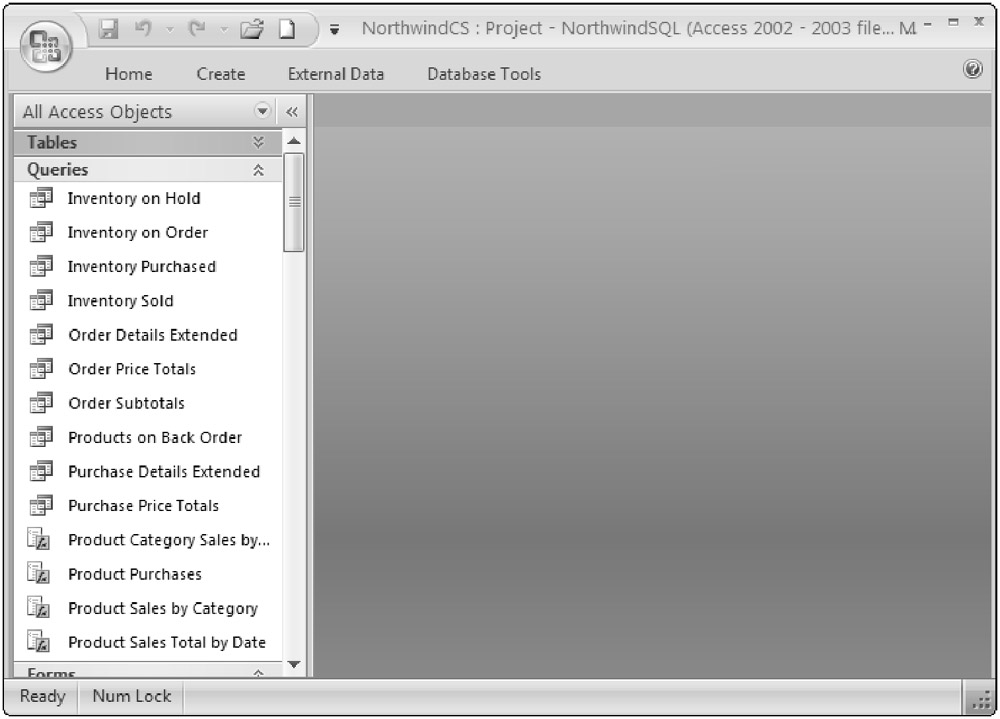Switch to the Create ribbon tab
Screen dimensions: 1000x719
pyautogui.click(x=220, y=74)
